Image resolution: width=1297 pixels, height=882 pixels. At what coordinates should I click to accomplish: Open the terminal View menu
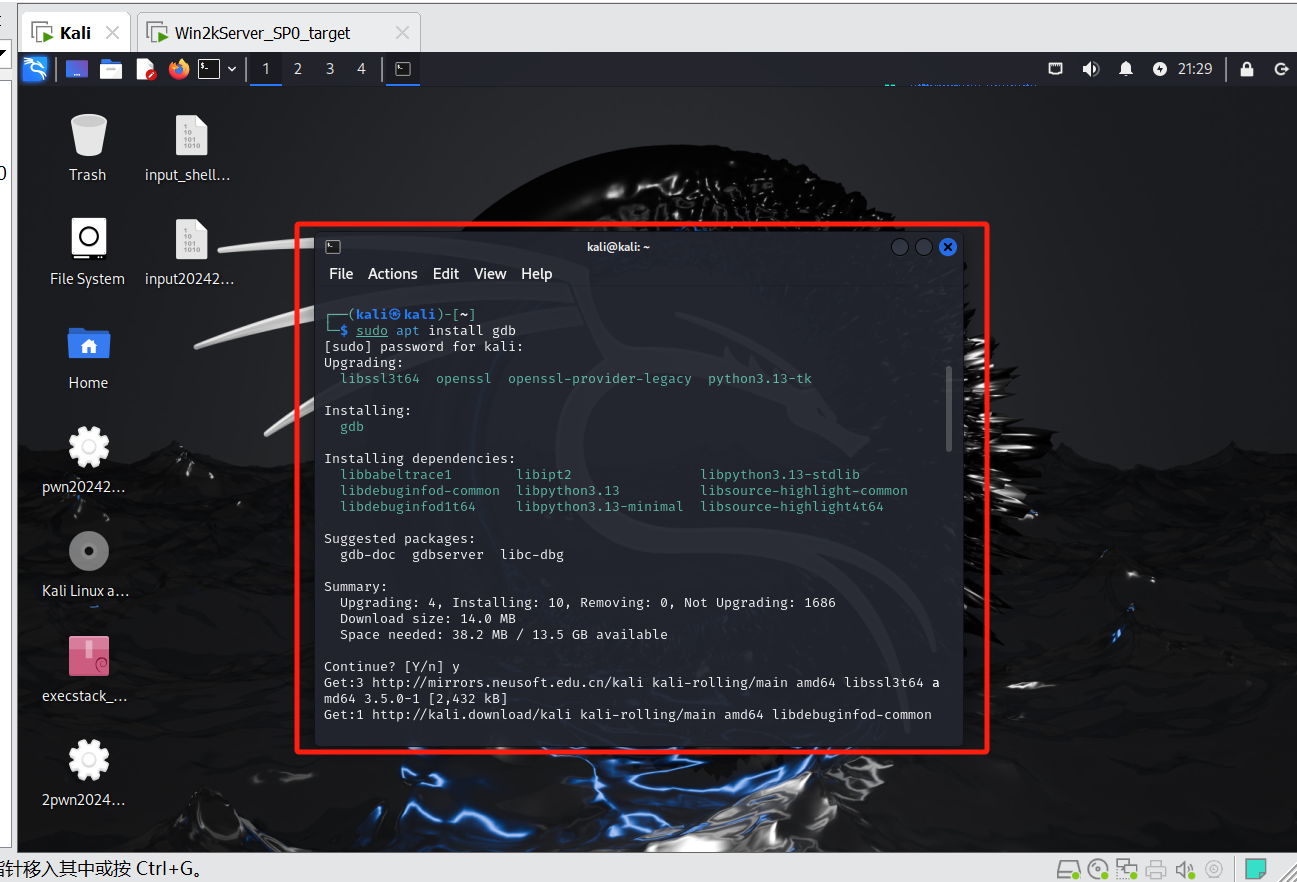pos(490,274)
